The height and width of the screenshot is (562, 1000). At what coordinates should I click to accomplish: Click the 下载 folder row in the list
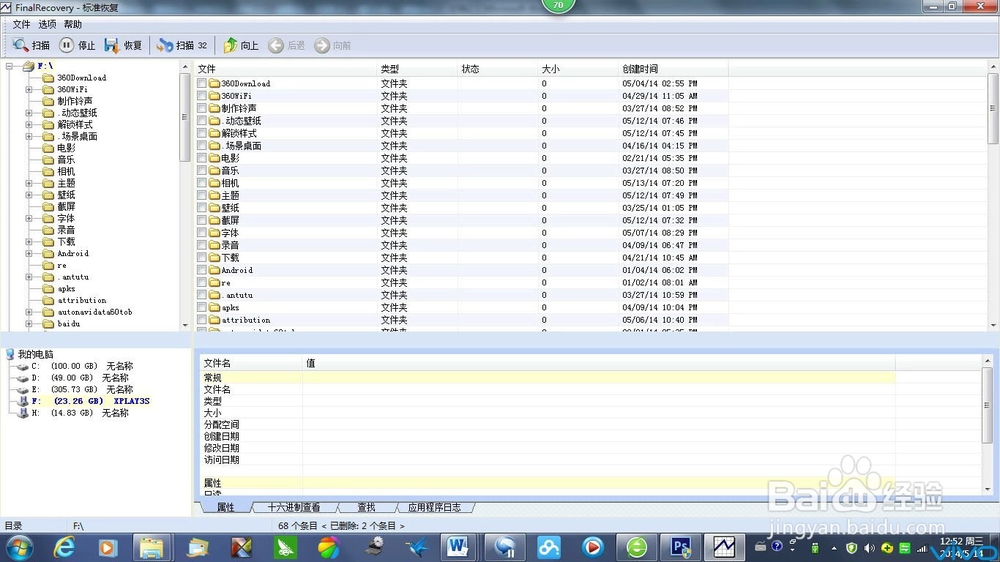pos(462,258)
